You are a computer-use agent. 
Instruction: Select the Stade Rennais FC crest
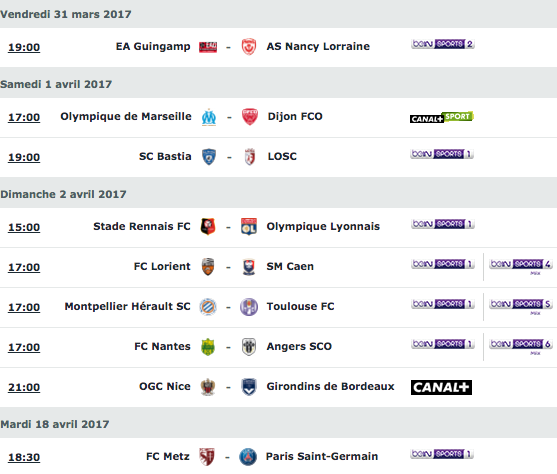pyautogui.click(x=208, y=227)
